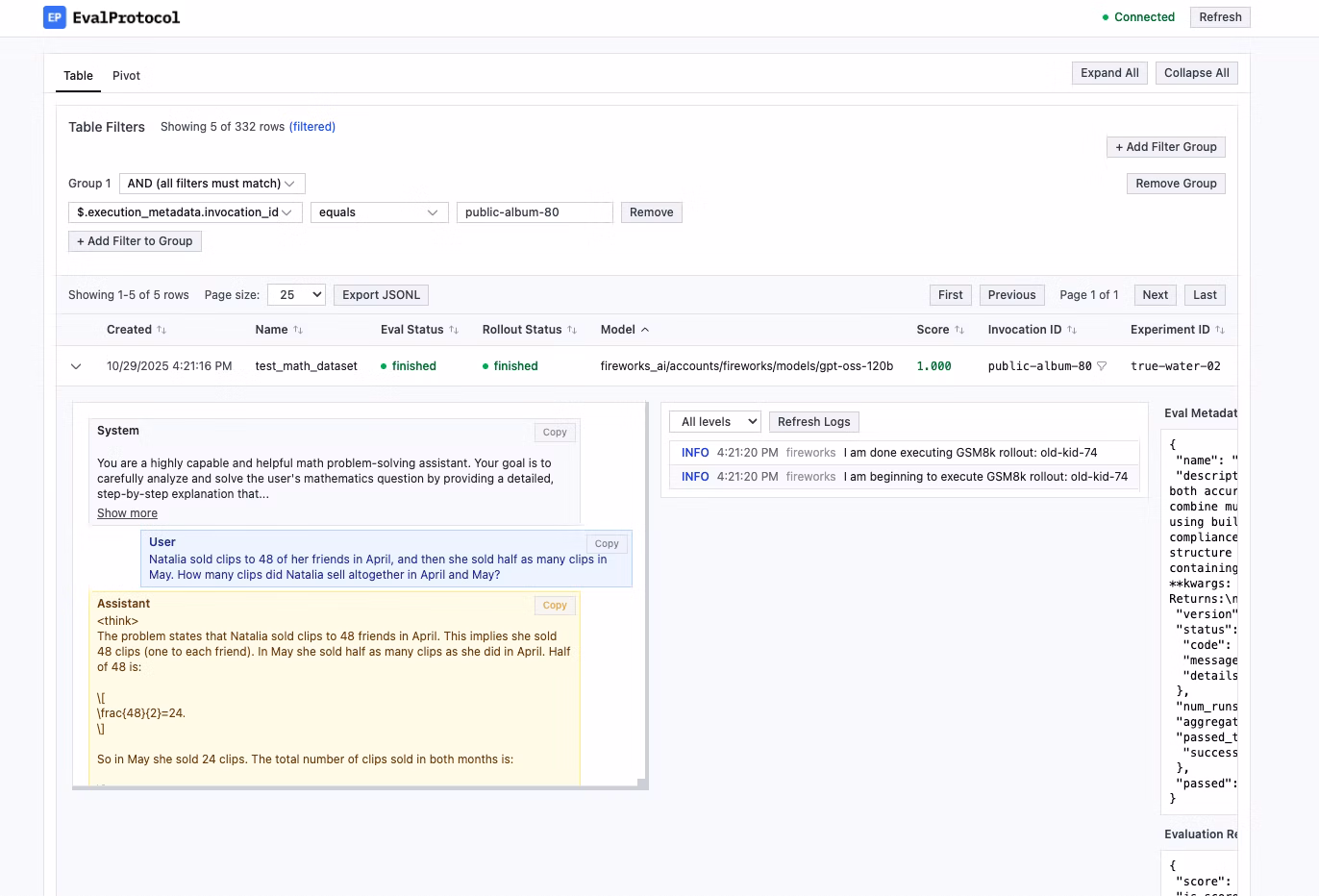Click Export JSONL button

click(x=381, y=295)
